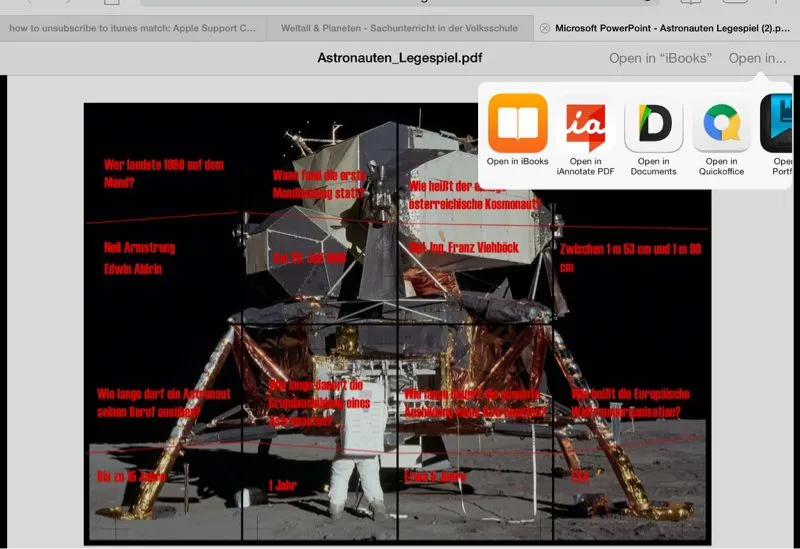Switch to the iTunes Match Apple Support tab

coord(132,28)
